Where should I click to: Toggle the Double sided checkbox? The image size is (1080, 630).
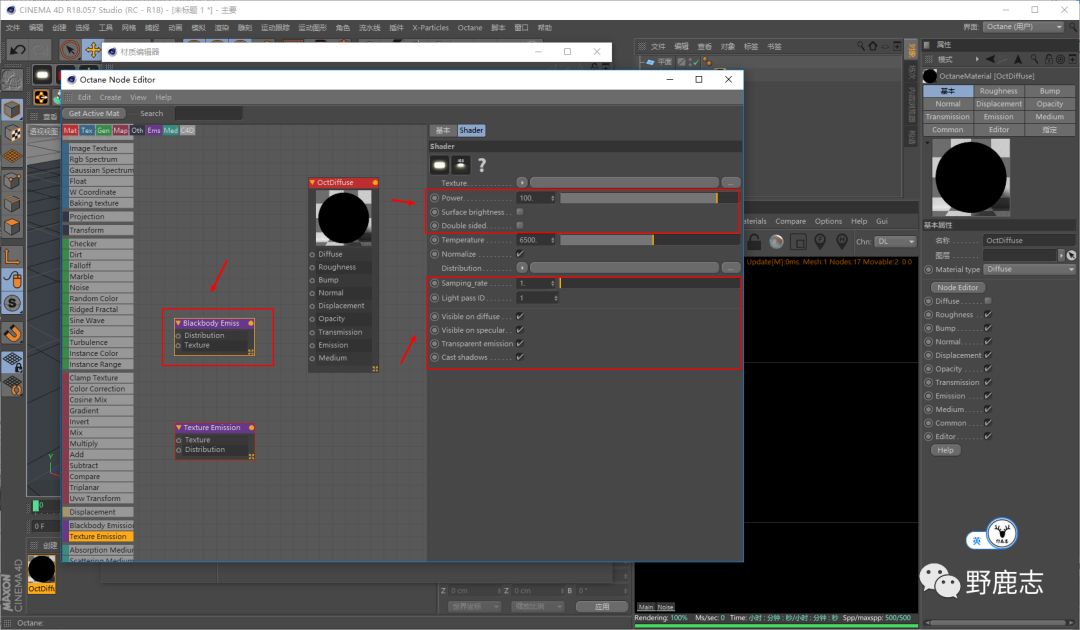(520, 225)
